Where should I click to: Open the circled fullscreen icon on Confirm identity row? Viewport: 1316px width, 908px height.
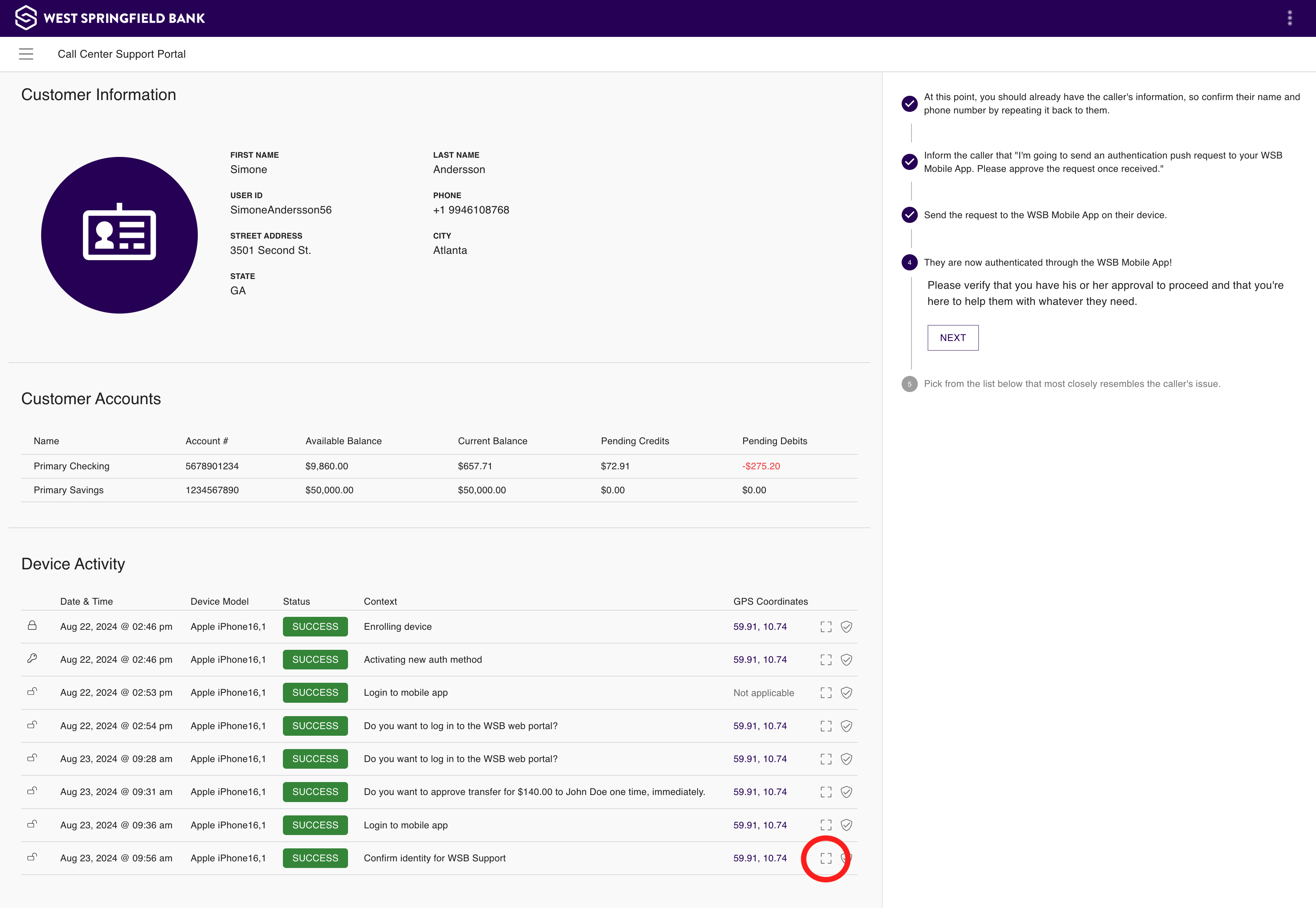pyautogui.click(x=826, y=858)
